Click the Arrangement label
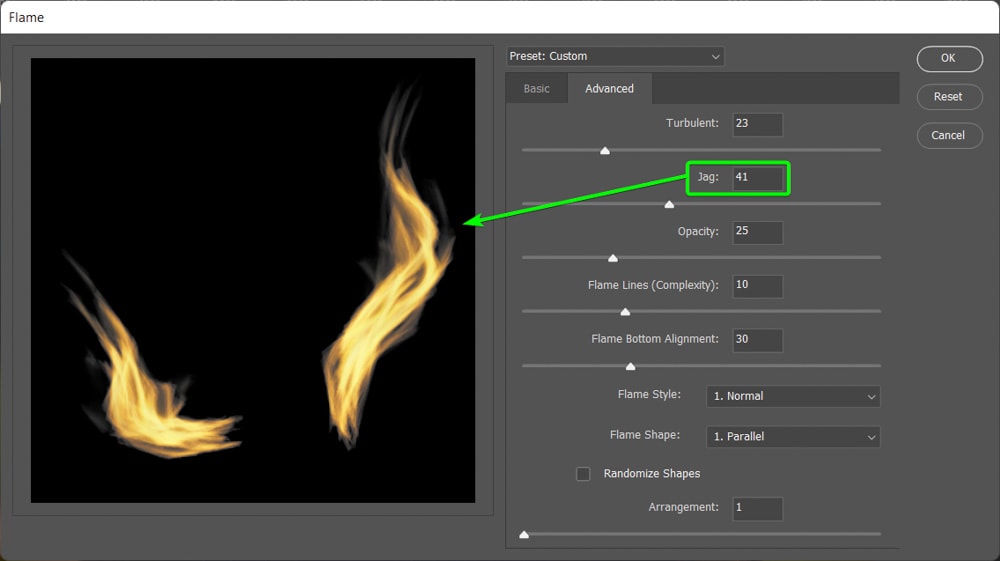Image resolution: width=1000 pixels, height=561 pixels. (x=683, y=507)
